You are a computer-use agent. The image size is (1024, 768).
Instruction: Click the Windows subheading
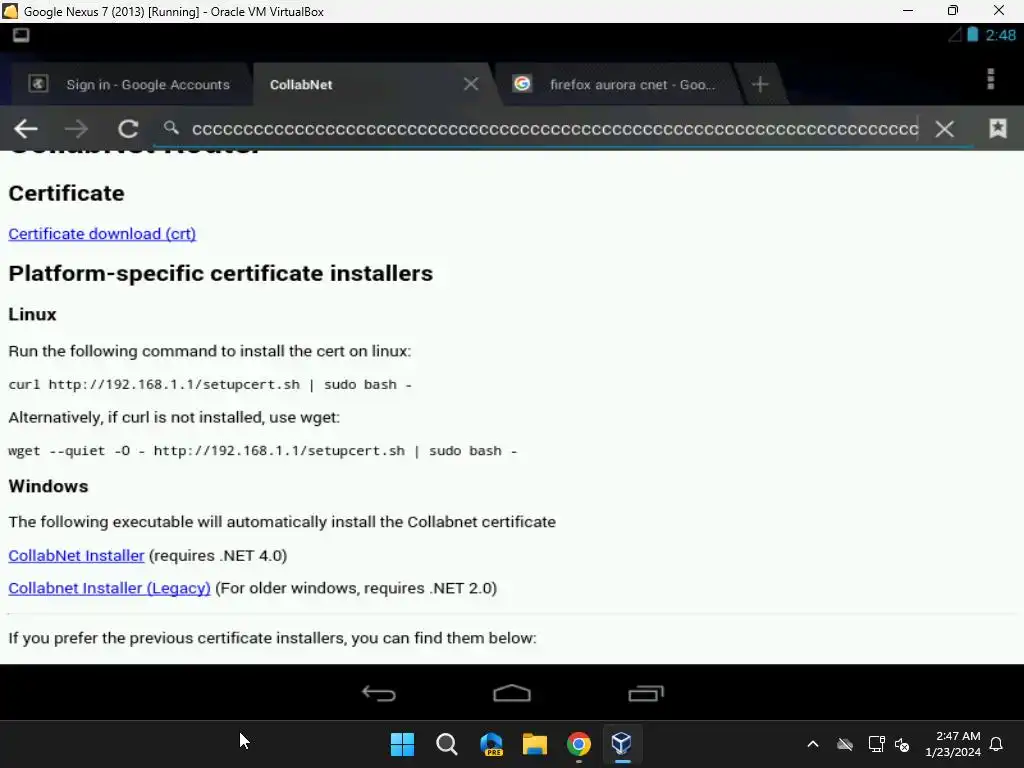48,487
